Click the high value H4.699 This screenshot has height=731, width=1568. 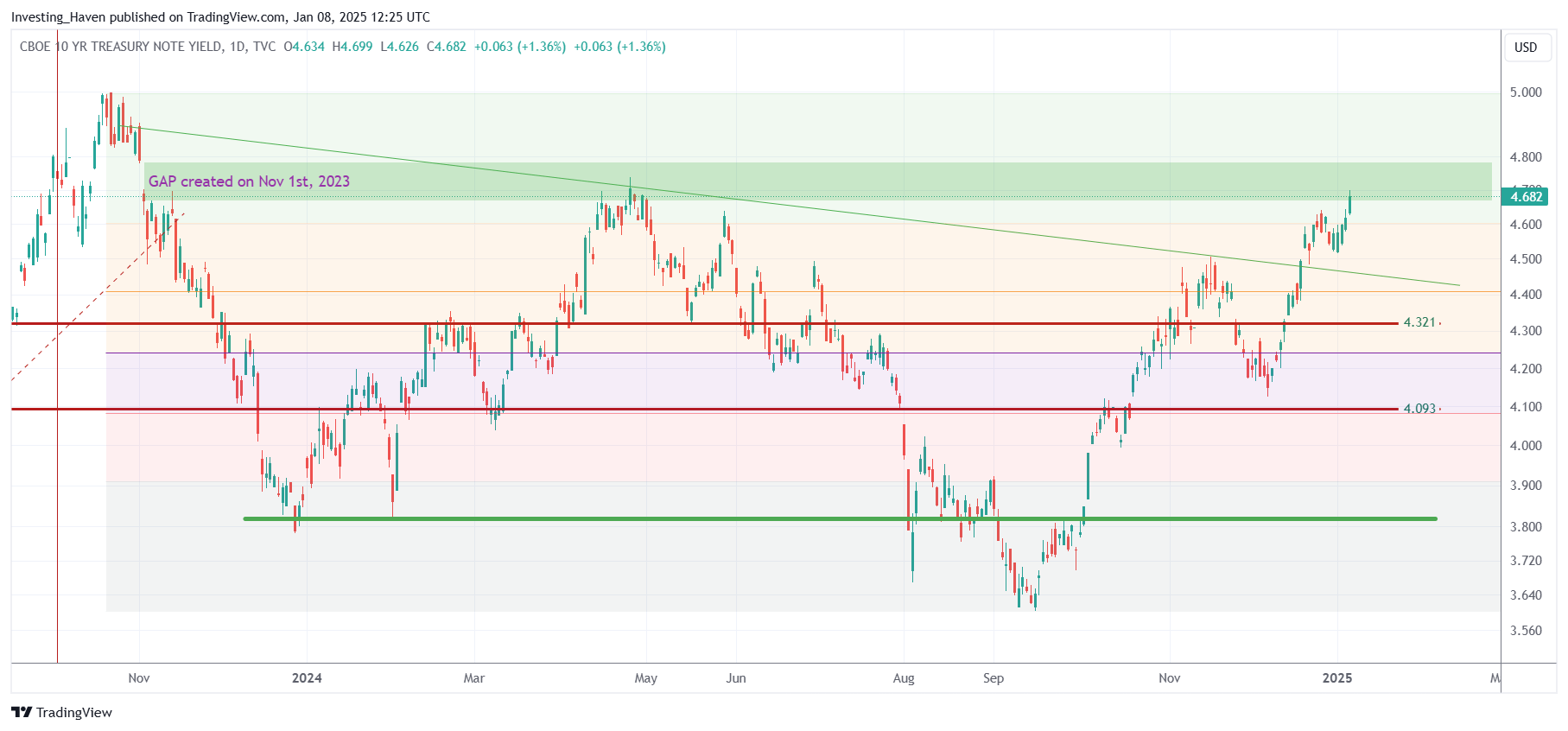coord(352,47)
